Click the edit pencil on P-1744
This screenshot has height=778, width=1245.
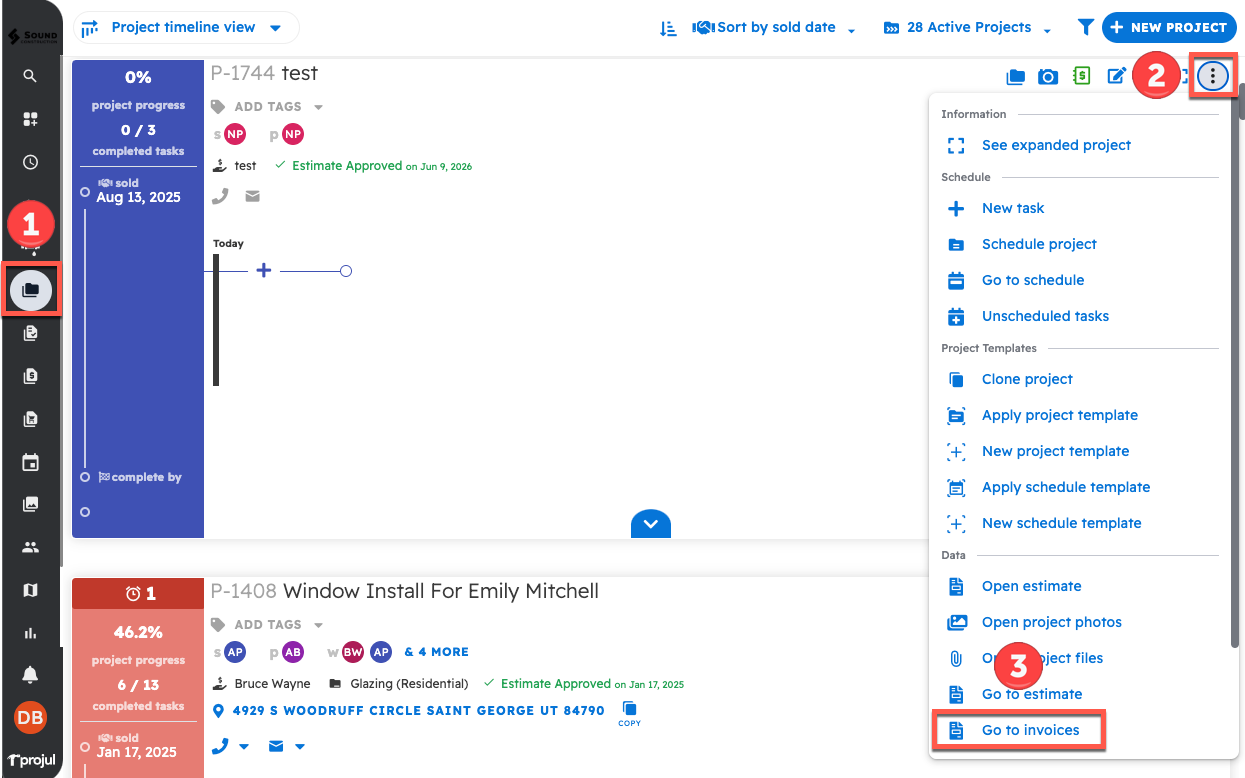click(1117, 75)
